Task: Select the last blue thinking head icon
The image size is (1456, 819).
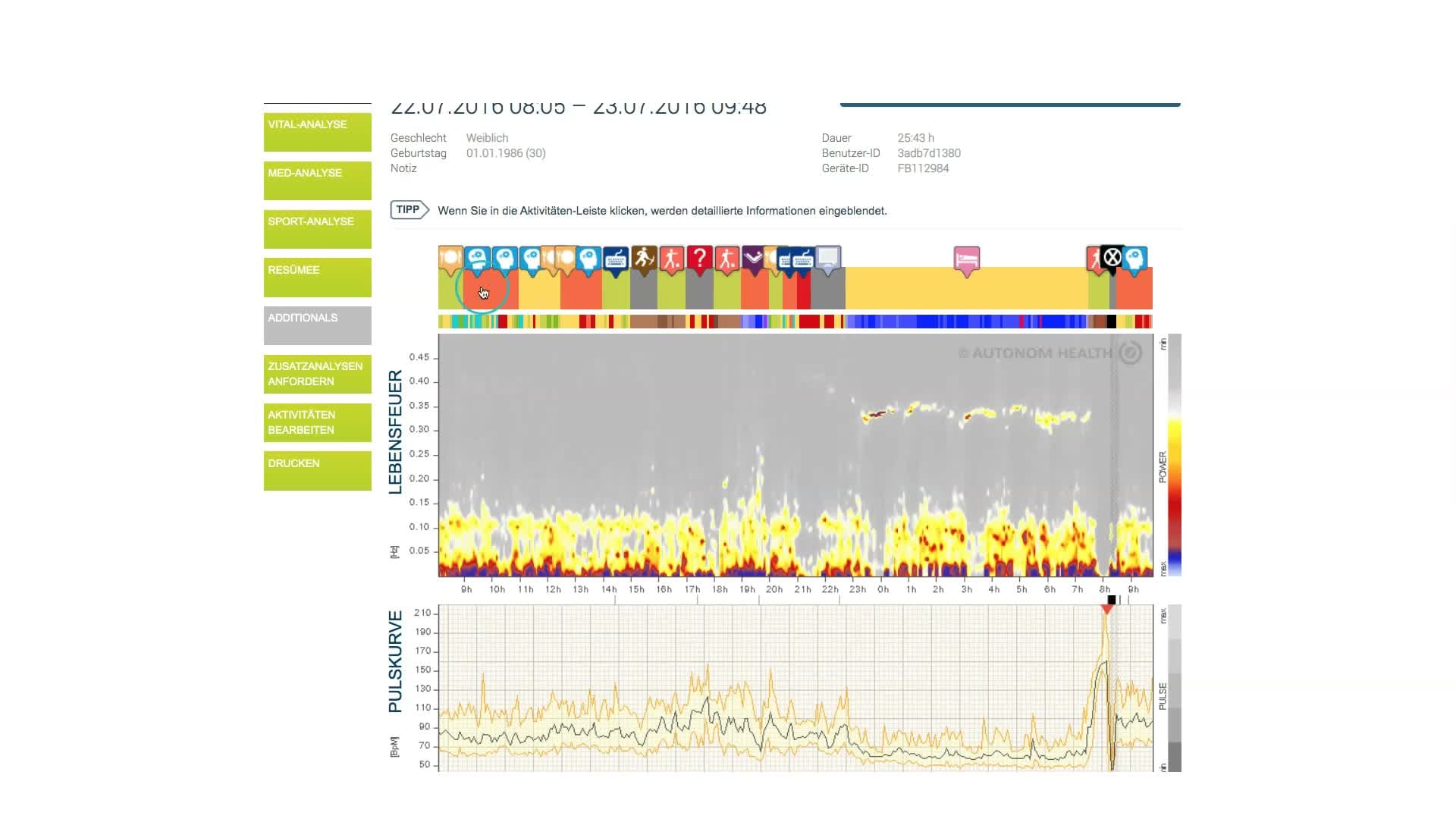Action: 1134,259
